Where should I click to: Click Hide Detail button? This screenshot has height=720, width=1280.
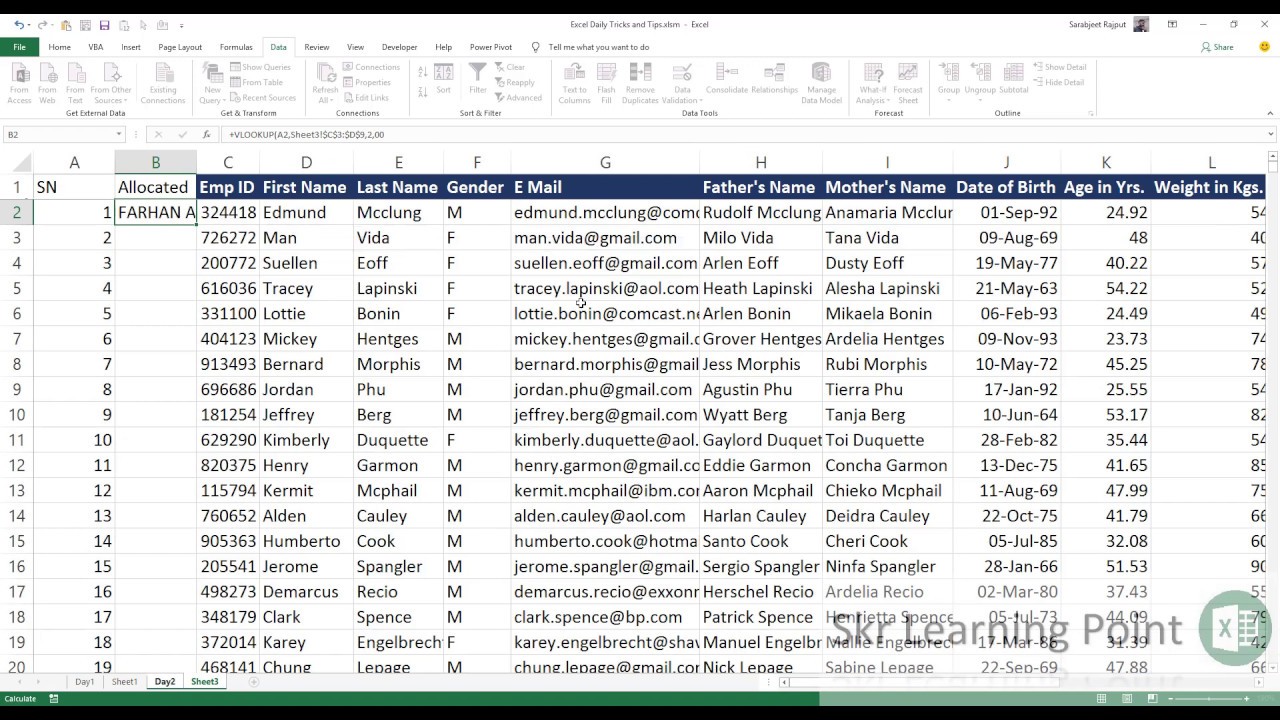[x=1058, y=82]
